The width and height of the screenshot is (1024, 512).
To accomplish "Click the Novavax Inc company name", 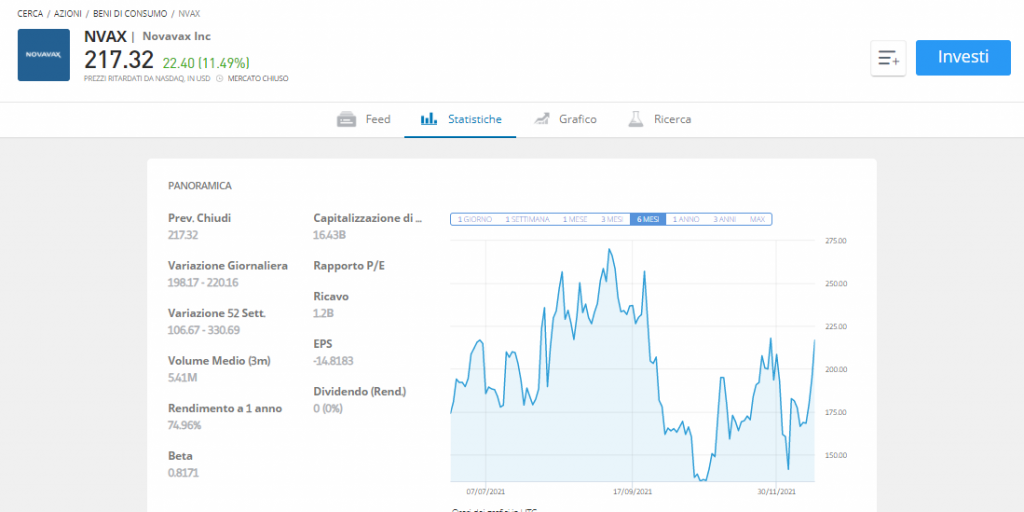I will (x=176, y=37).
